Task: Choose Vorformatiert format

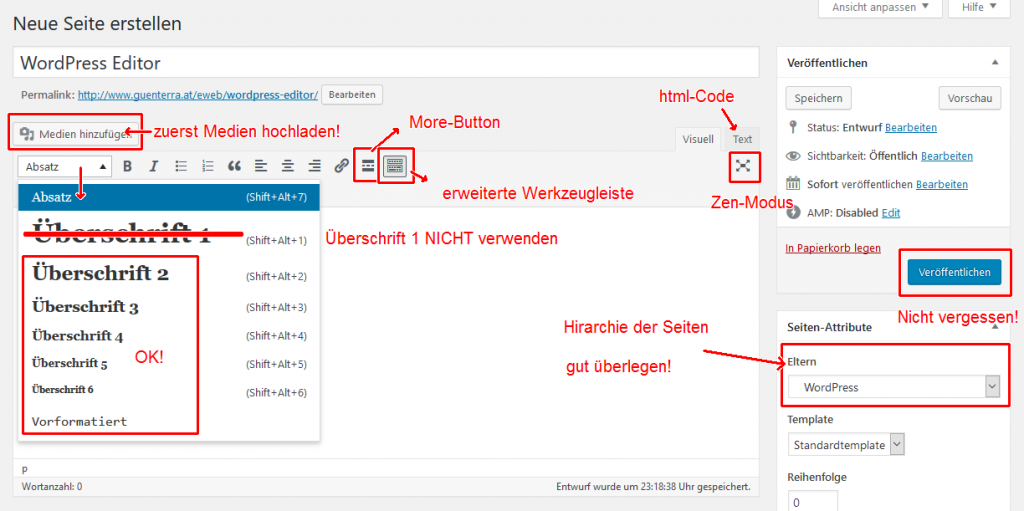Action: (x=168, y=421)
